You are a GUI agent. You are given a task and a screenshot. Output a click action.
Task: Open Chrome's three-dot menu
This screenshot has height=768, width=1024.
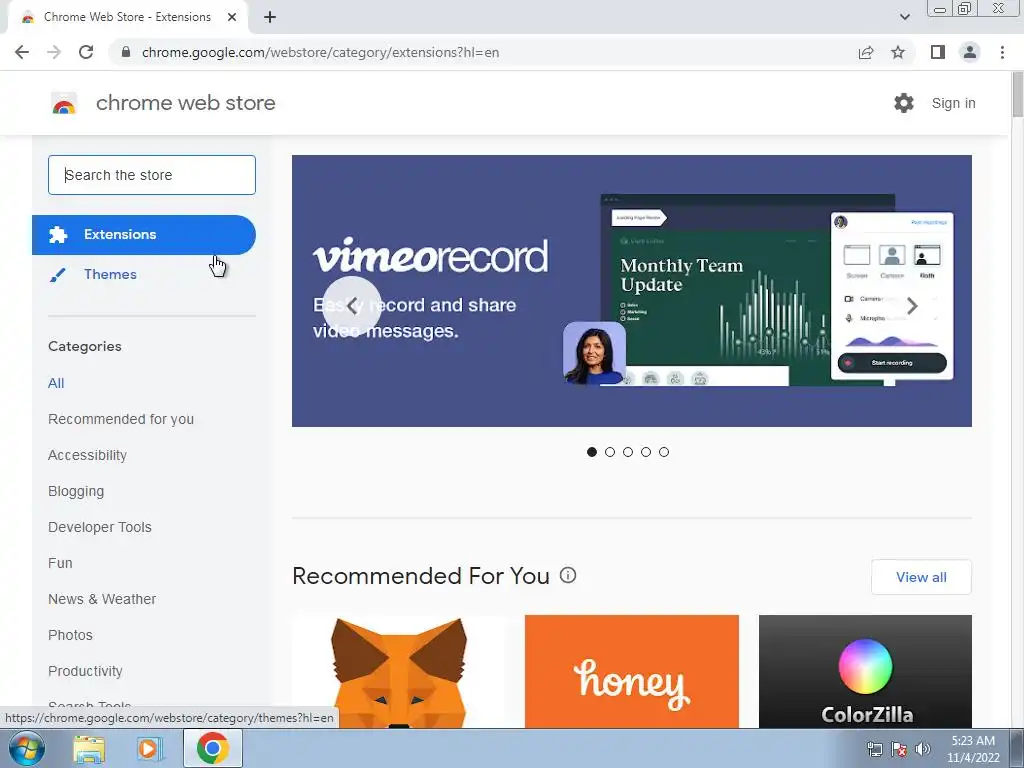tap(1002, 52)
